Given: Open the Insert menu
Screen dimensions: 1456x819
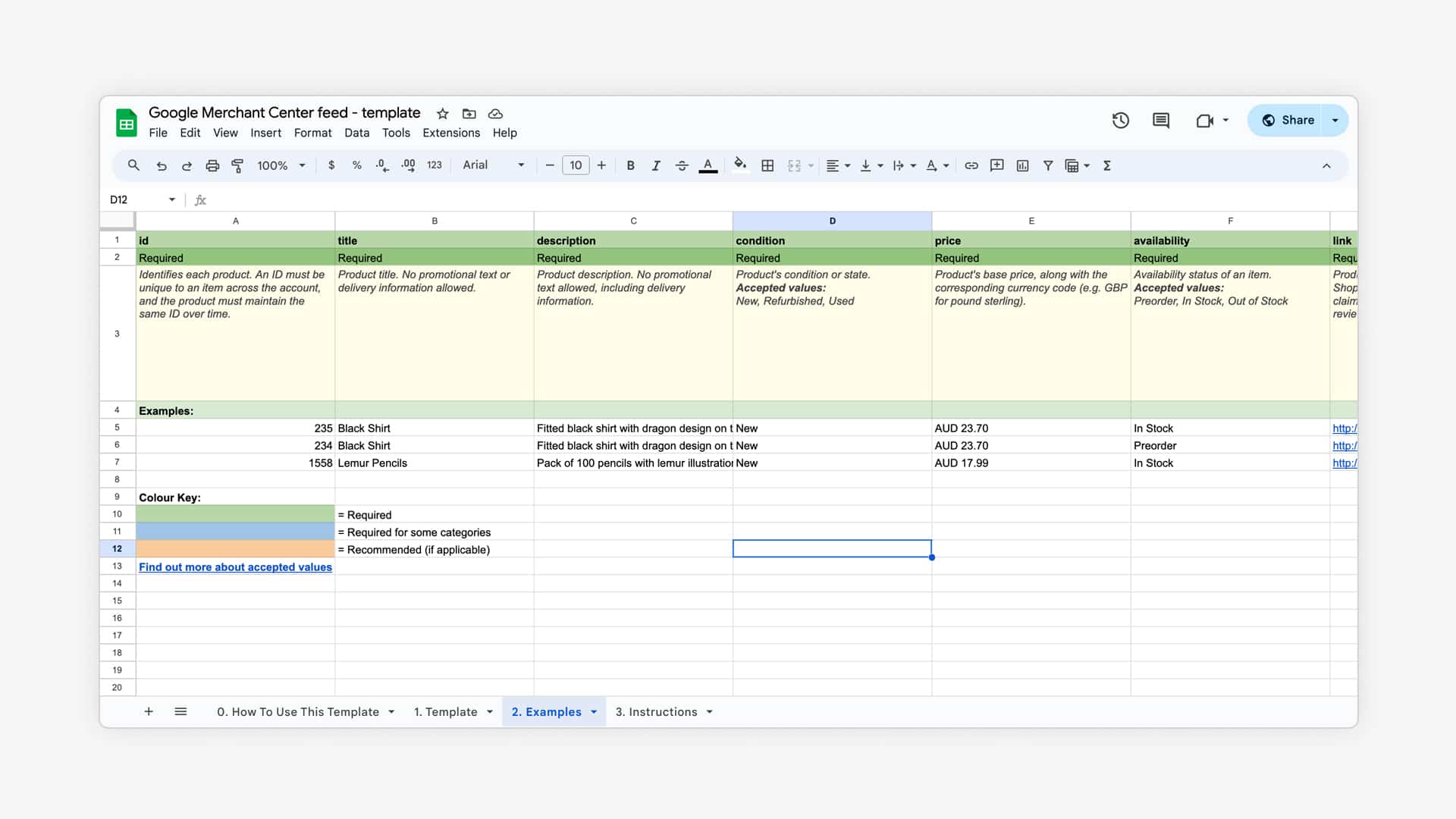Looking at the screenshot, I should click(266, 133).
